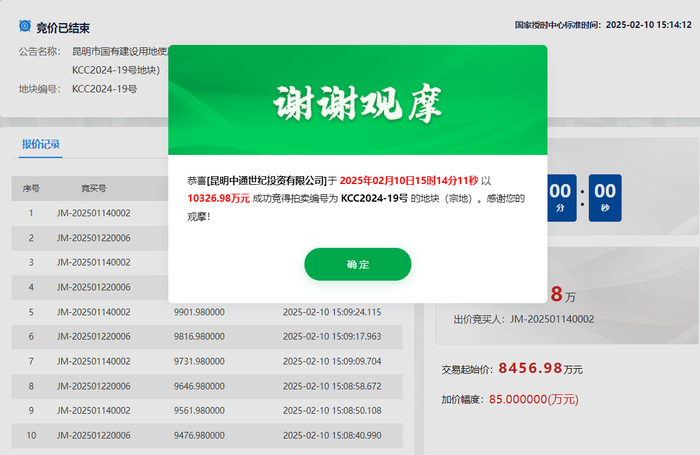The image size is (700, 455).
Task: Click sequence number 10 in the bid table
Action: (31, 435)
